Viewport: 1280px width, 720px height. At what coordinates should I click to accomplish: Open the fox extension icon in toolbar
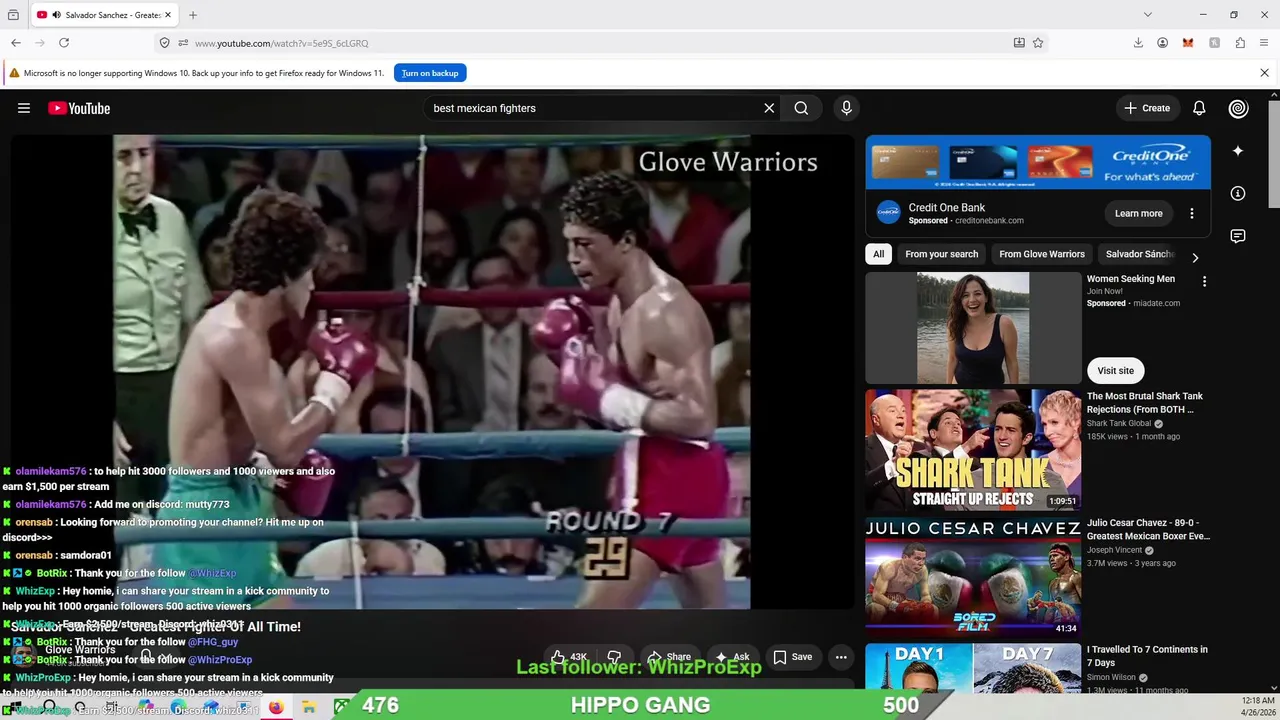(x=1188, y=43)
